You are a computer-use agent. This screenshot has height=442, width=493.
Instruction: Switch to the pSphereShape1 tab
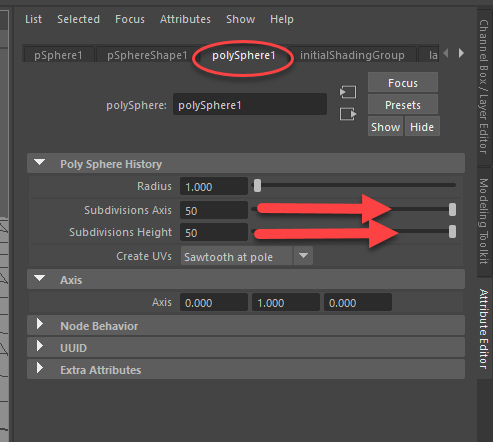(147, 55)
